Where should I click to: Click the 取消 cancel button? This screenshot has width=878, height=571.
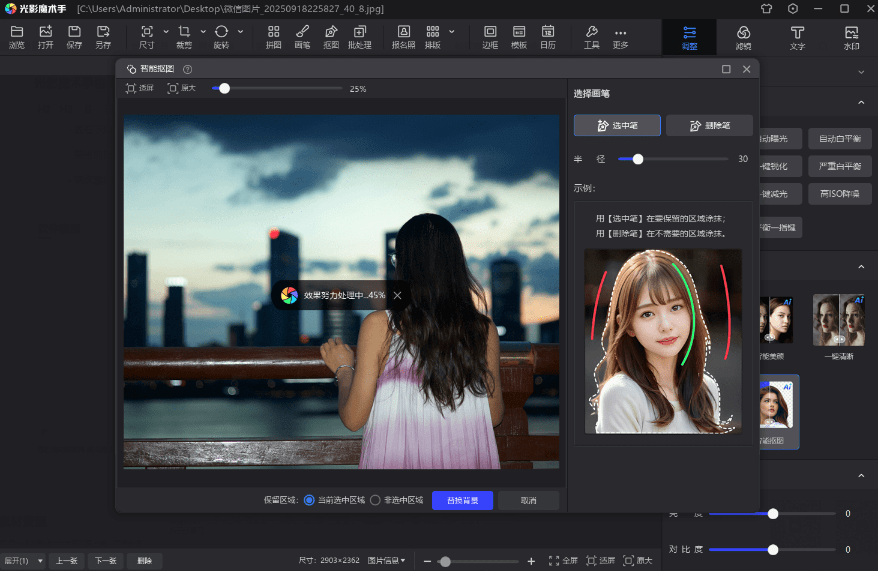click(x=528, y=500)
